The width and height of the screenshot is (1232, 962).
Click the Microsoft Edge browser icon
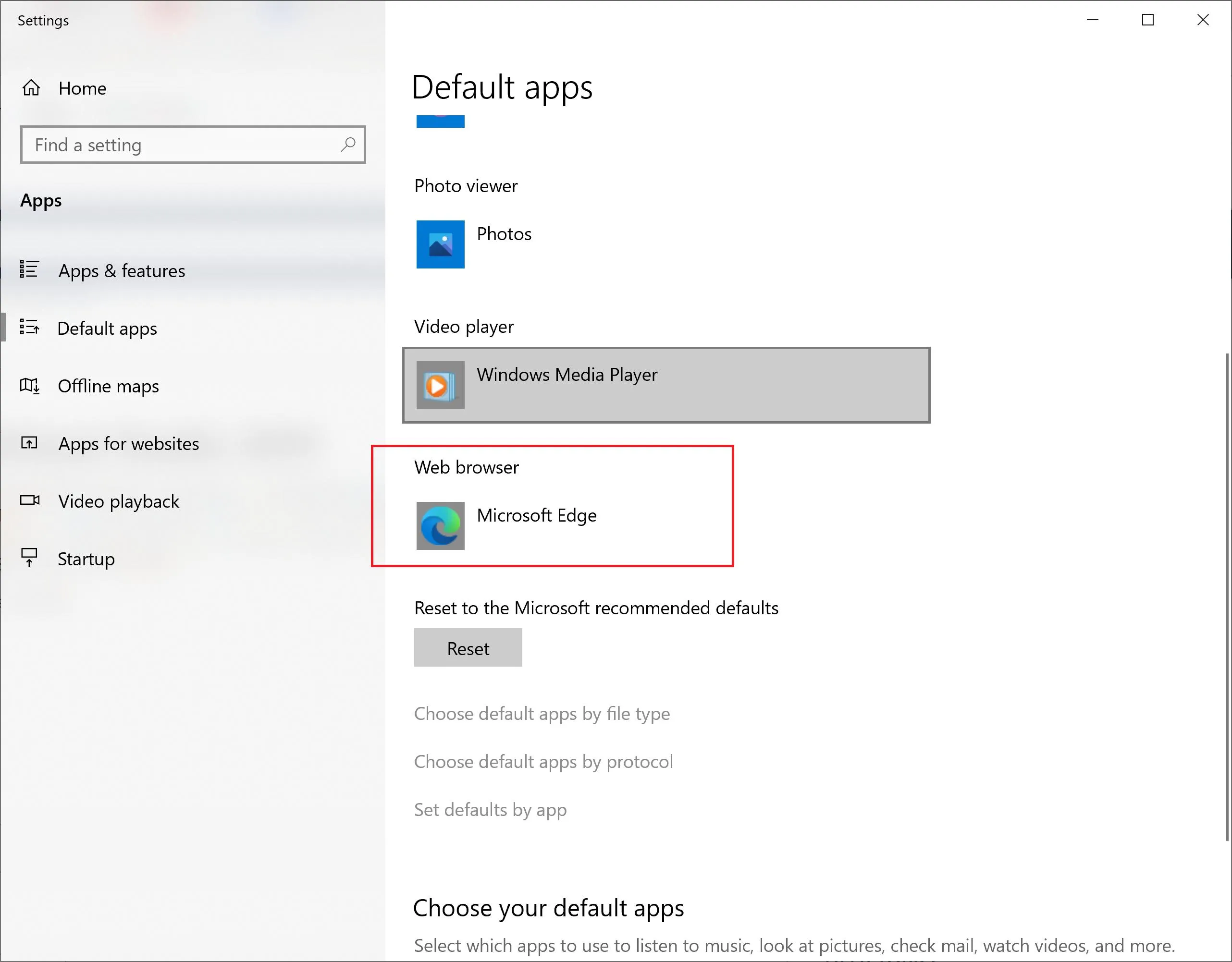click(440, 525)
